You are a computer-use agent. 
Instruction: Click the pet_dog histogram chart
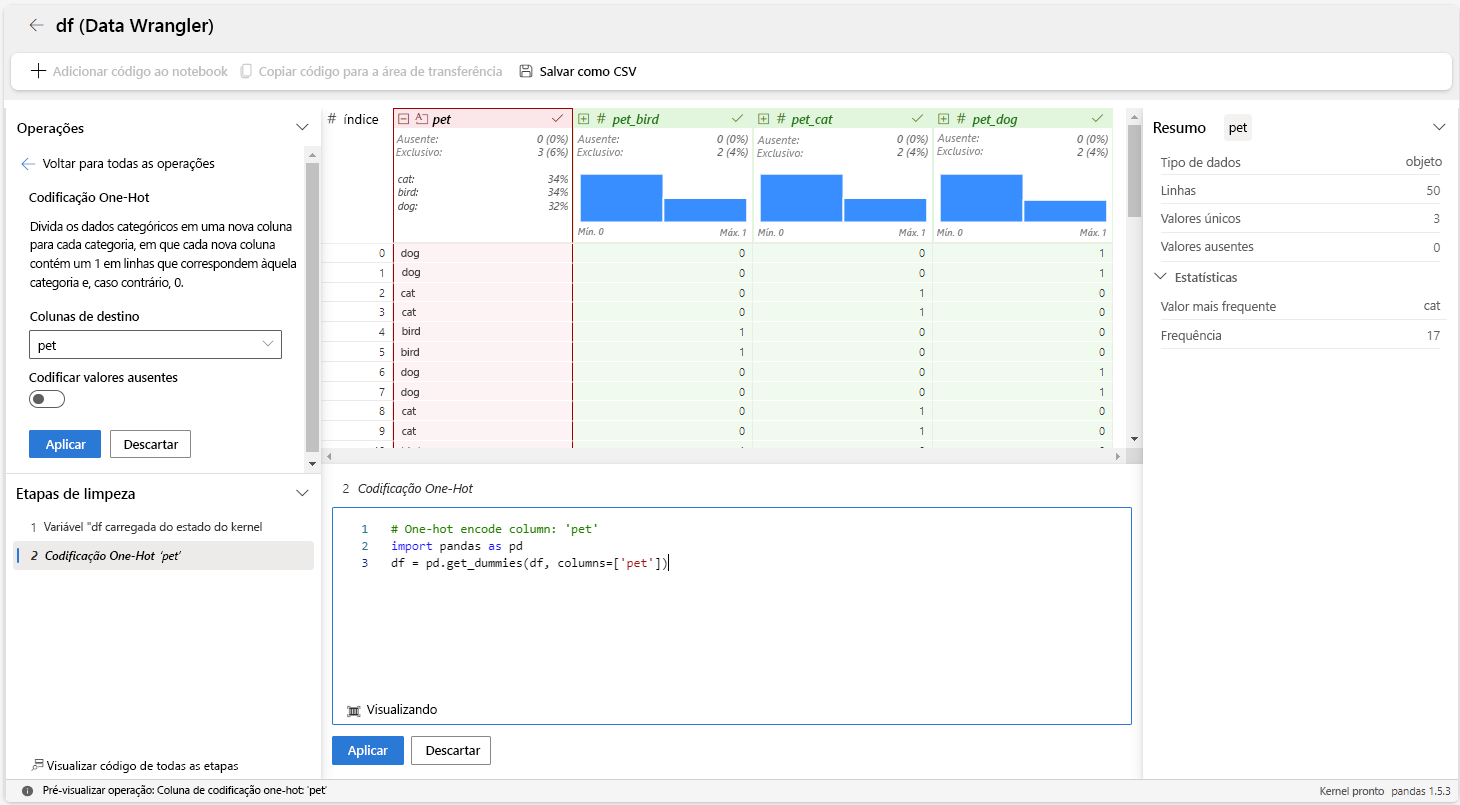pos(1023,197)
